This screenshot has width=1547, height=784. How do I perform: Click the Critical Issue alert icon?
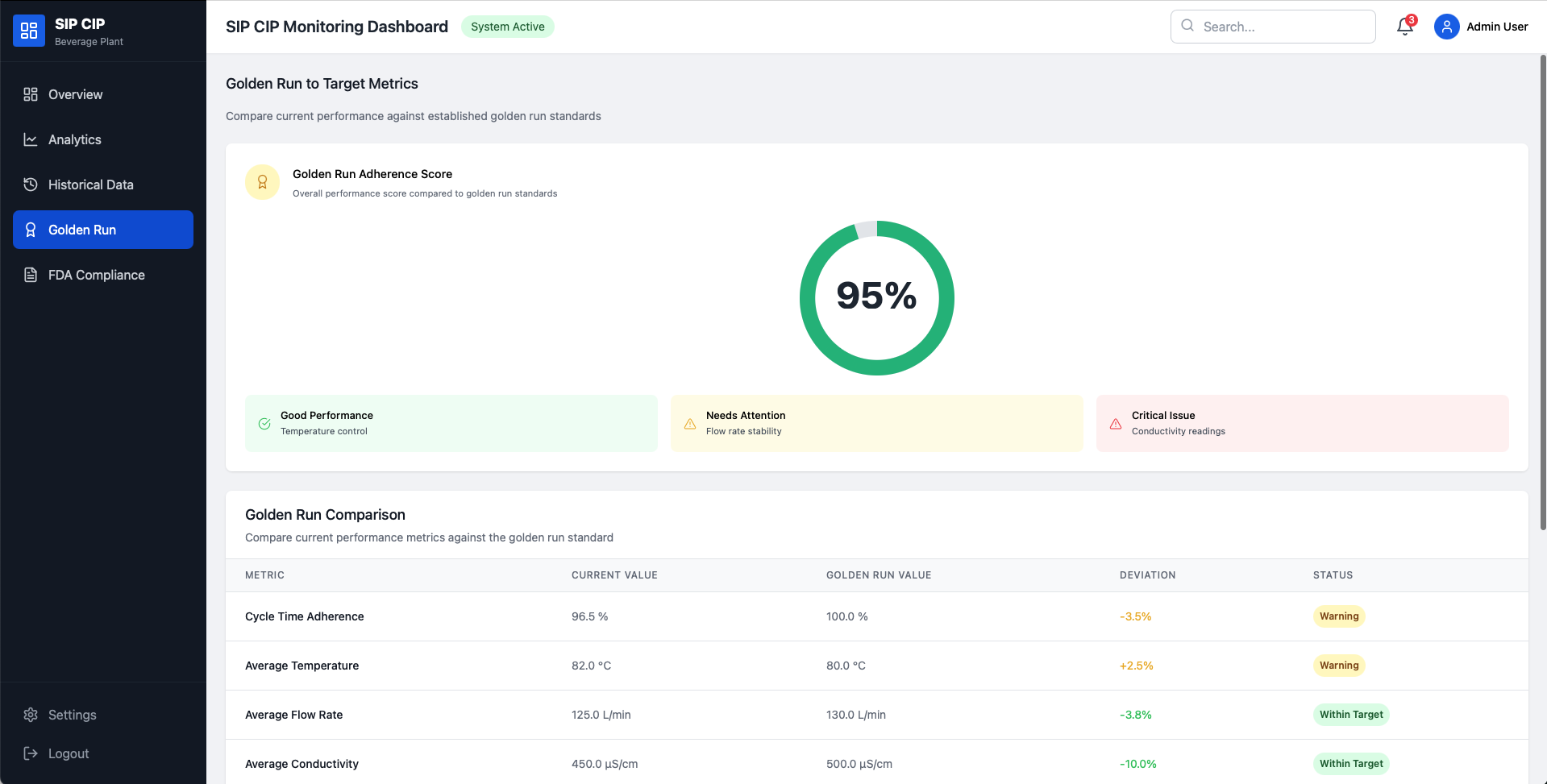(1116, 424)
